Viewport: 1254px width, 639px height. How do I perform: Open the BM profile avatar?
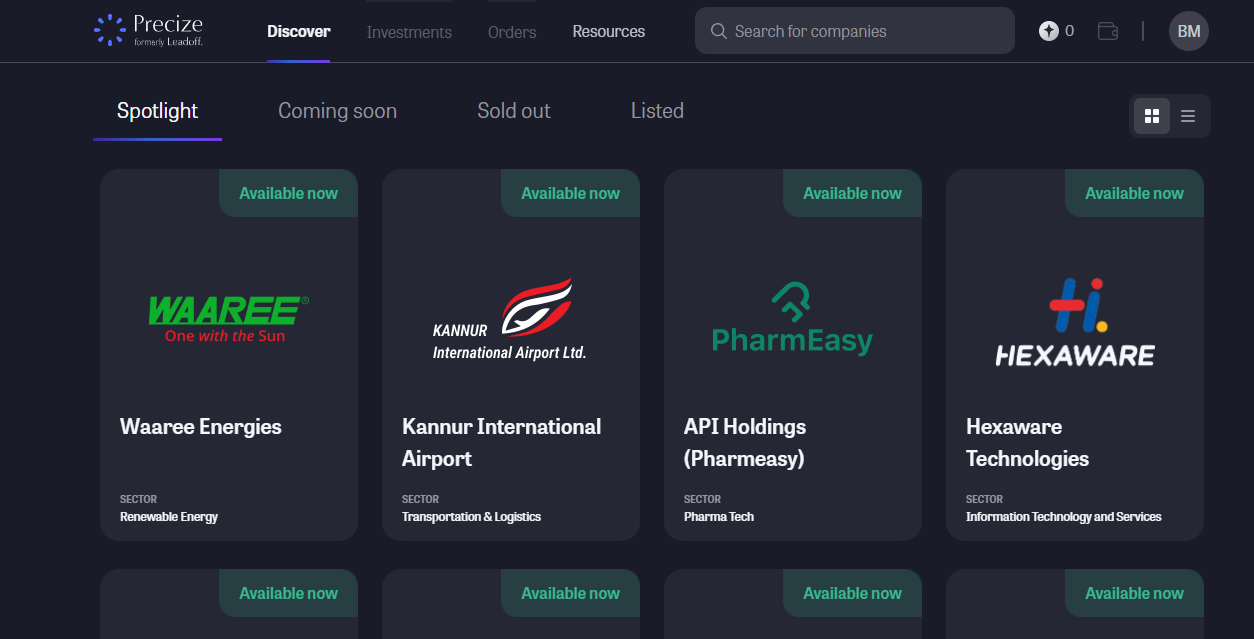(x=1188, y=31)
